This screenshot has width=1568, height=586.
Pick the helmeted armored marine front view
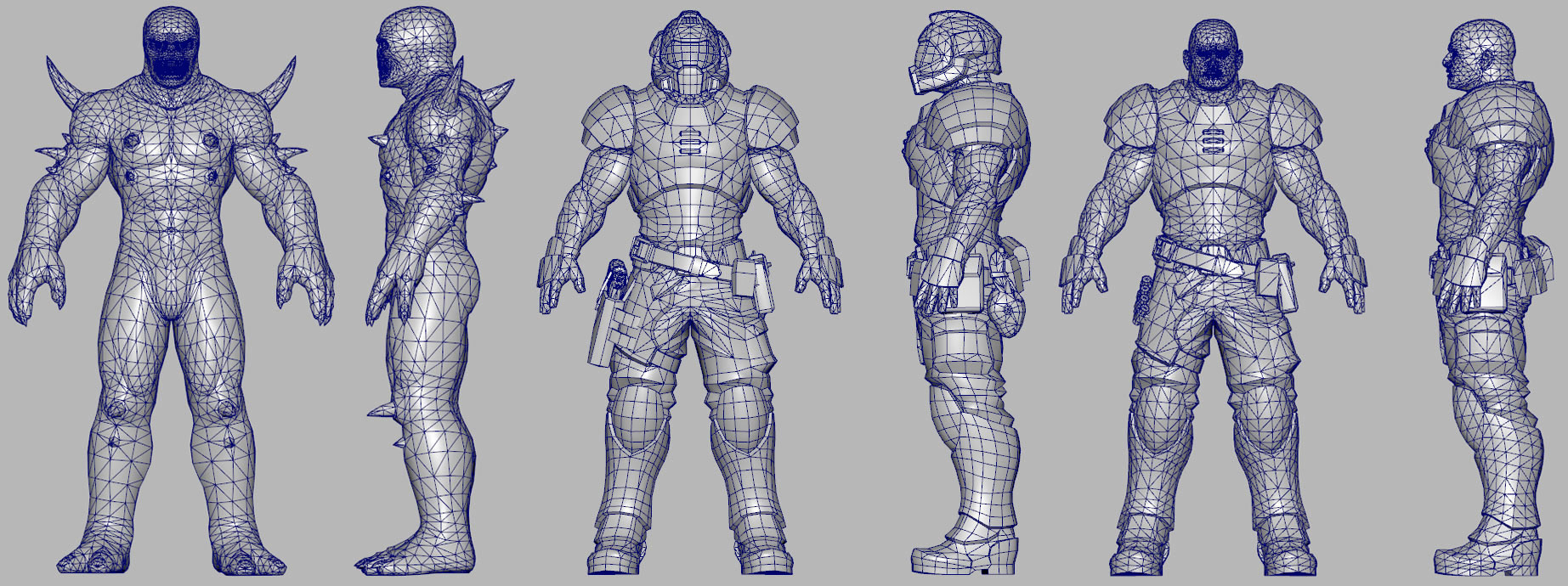(x=690, y=295)
